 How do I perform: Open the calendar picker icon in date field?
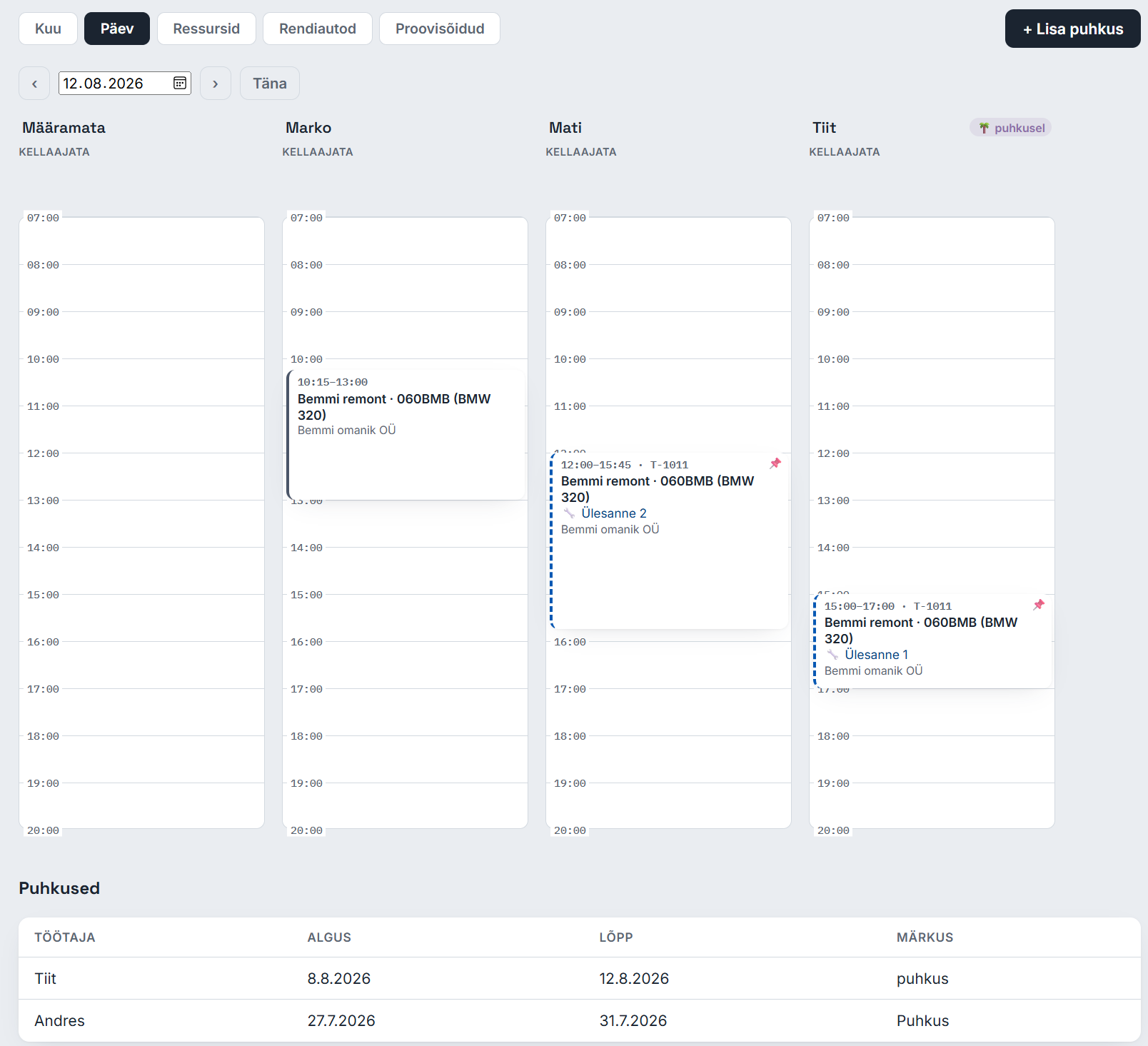click(180, 84)
